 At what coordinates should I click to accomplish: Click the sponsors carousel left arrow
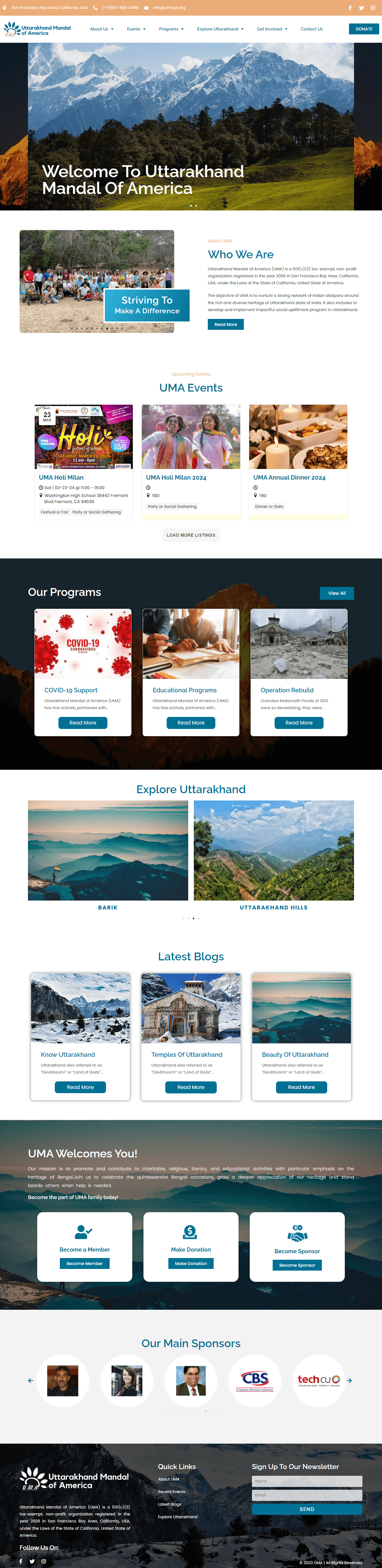tap(30, 1380)
